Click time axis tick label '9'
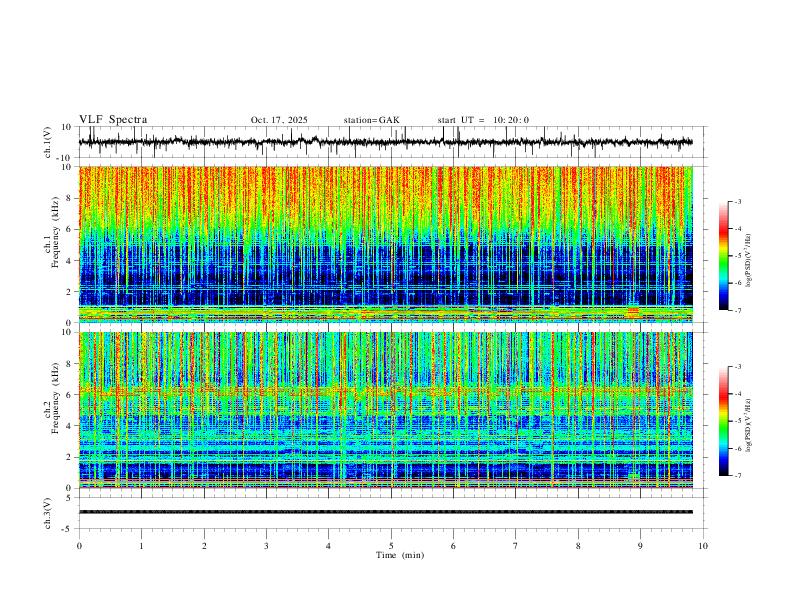Image resolution: width=792 pixels, height=612 pixels. pyautogui.click(x=640, y=546)
